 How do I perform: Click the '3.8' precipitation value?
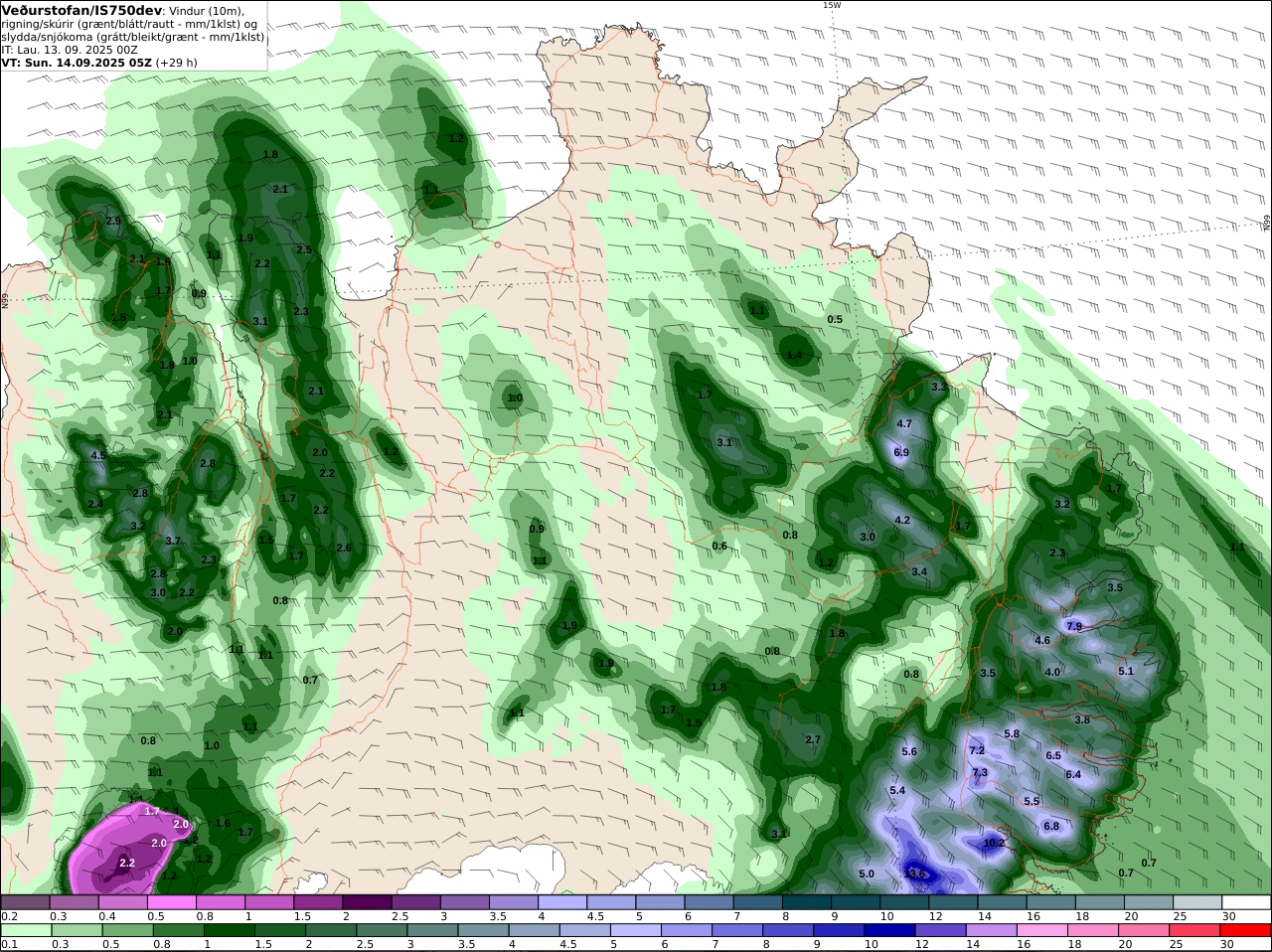[x=1082, y=719]
